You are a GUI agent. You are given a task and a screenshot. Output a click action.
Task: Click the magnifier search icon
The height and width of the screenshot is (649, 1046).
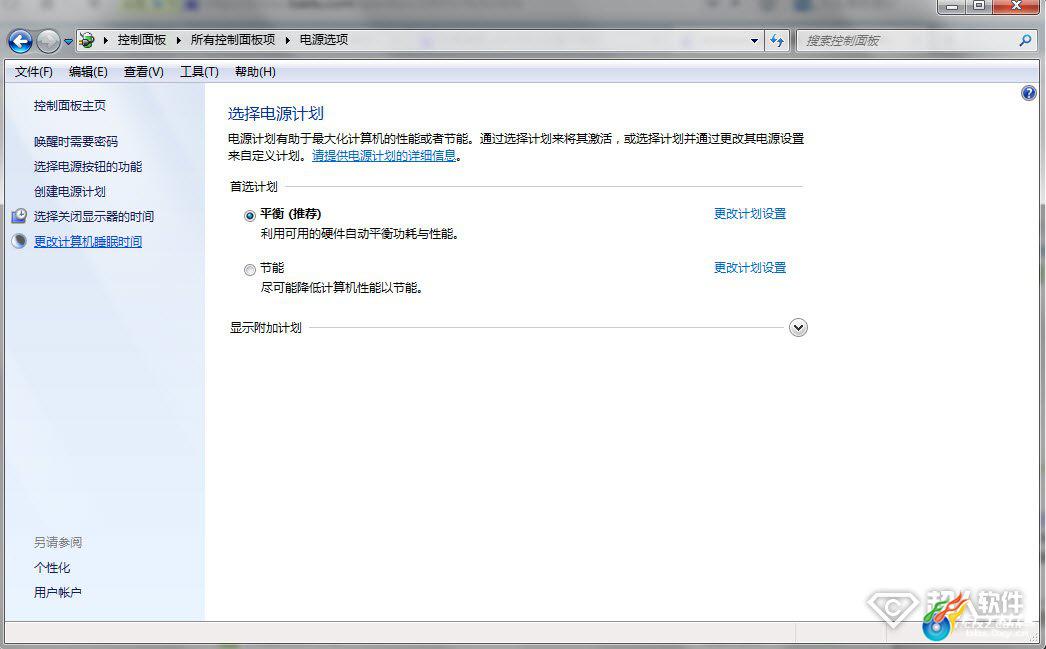(1025, 41)
